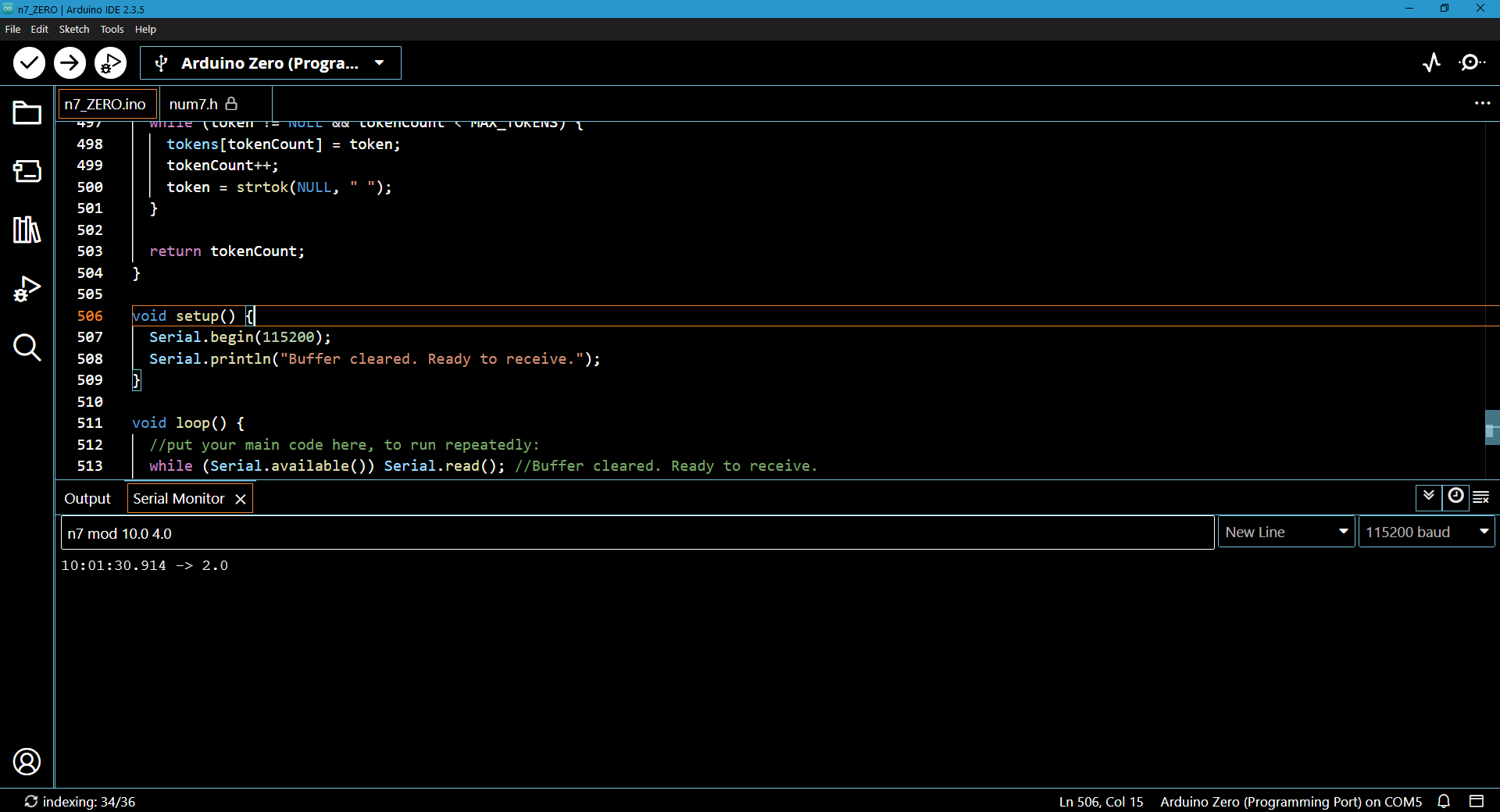Open the Search magnifier in sidebar
Image resolution: width=1500 pixels, height=812 pixels.
pyautogui.click(x=27, y=347)
